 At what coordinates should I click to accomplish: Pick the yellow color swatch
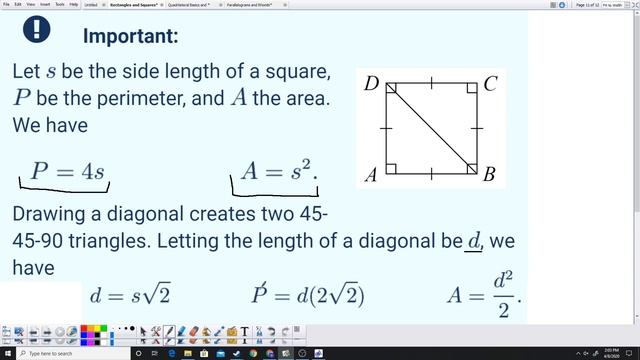97,328
